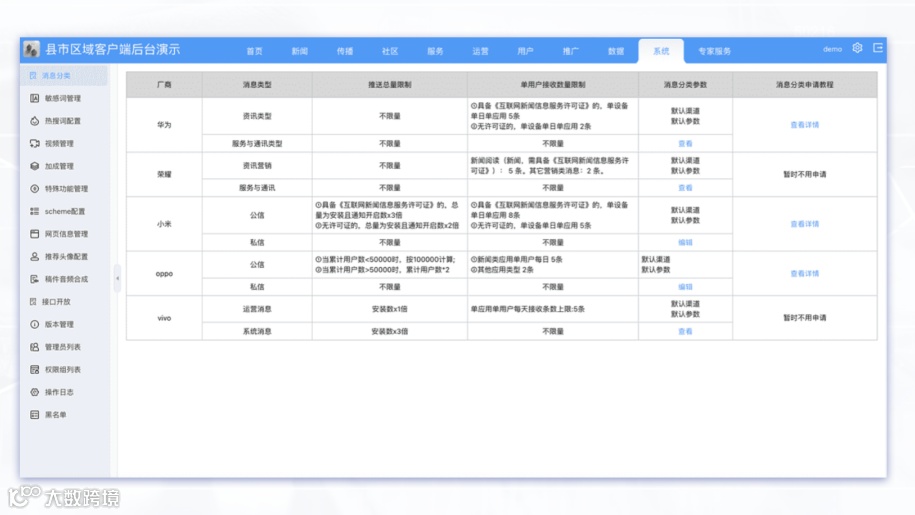Click the 资讯营销 cell in 荣耀 row

coord(257,166)
